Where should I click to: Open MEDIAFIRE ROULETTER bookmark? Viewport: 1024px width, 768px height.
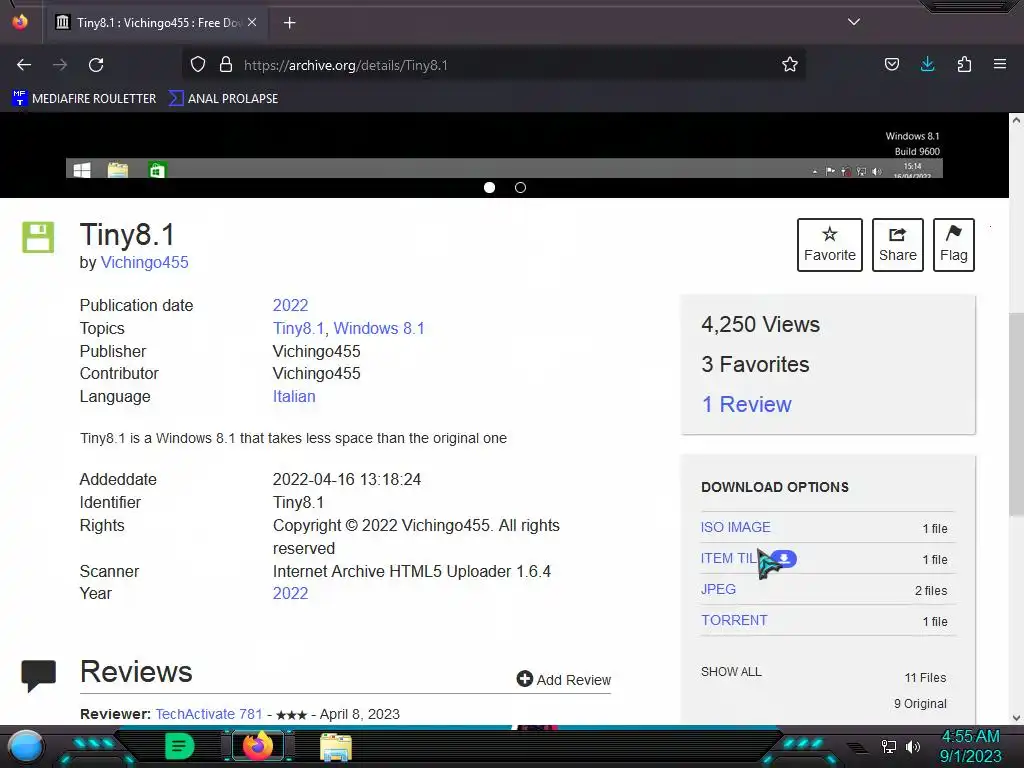84,99
